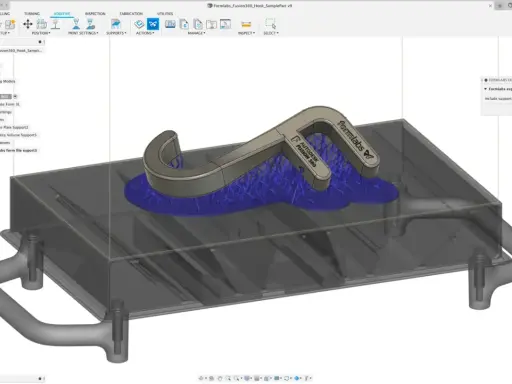Viewport: 512px width, 384px height.
Task: Open the PRINT SETTINGS dropdown menu
Action: point(83,33)
